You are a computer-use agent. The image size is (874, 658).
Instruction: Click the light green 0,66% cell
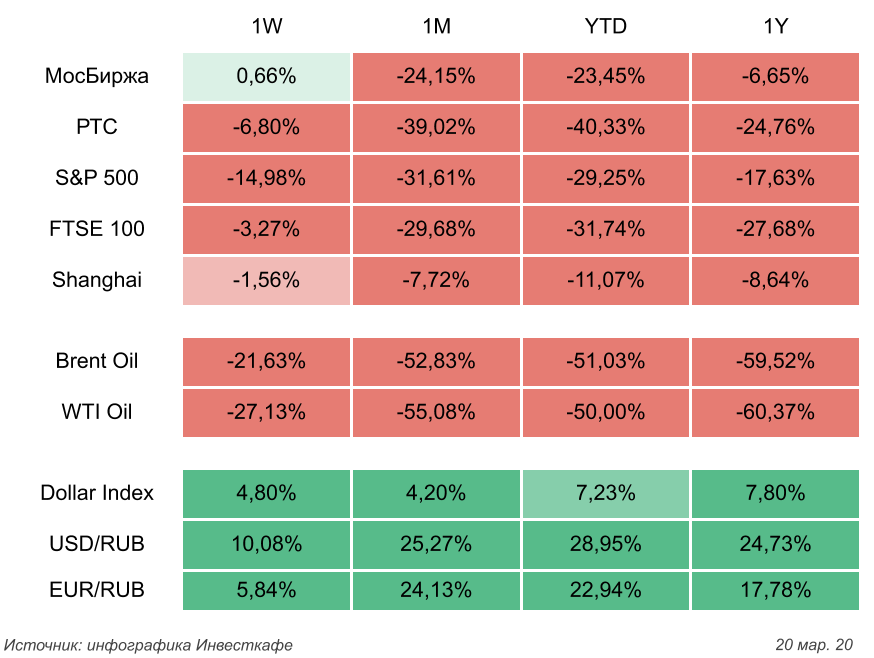coord(266,76)
